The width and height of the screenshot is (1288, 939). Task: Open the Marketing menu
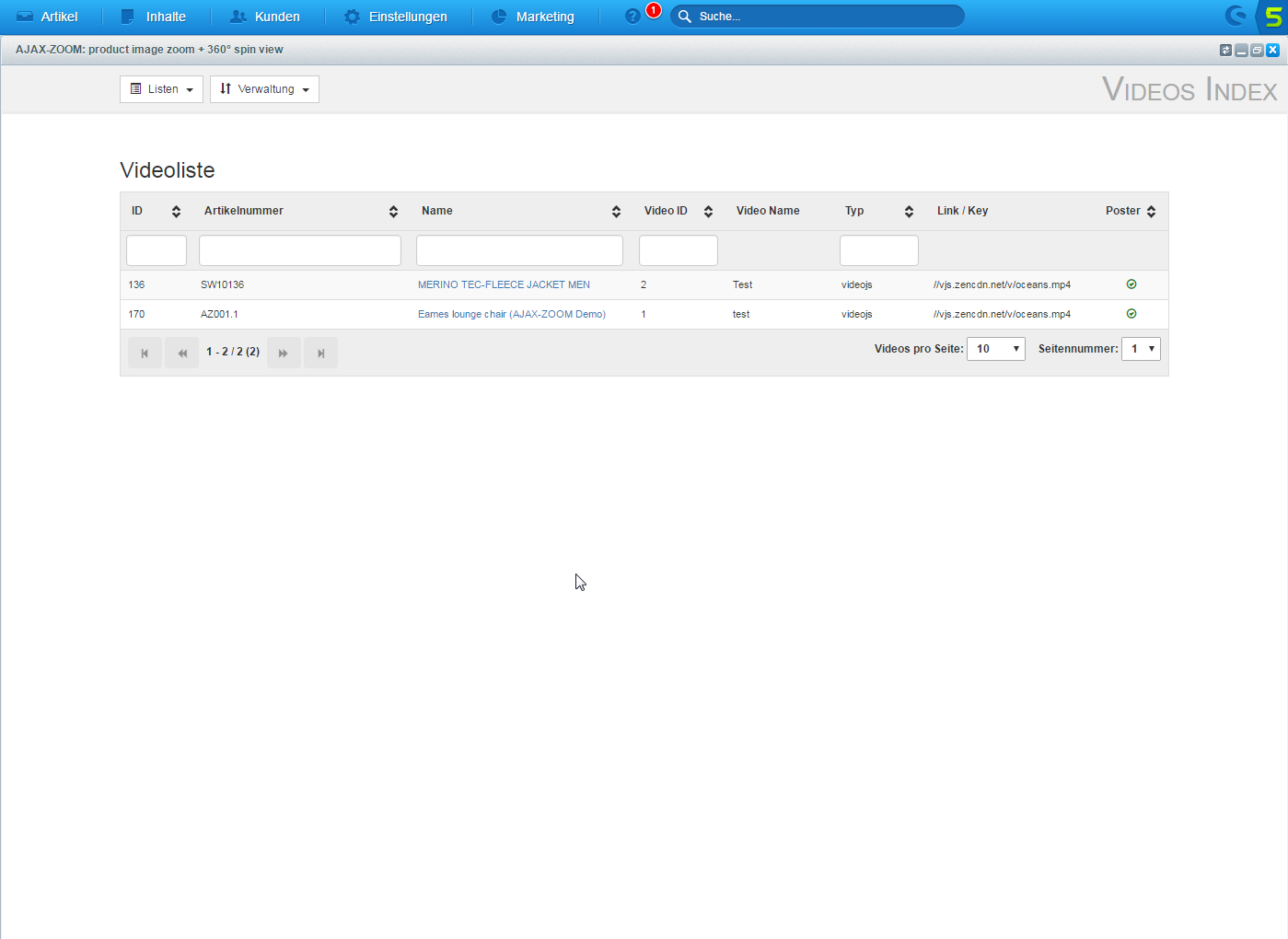point(533,17)
